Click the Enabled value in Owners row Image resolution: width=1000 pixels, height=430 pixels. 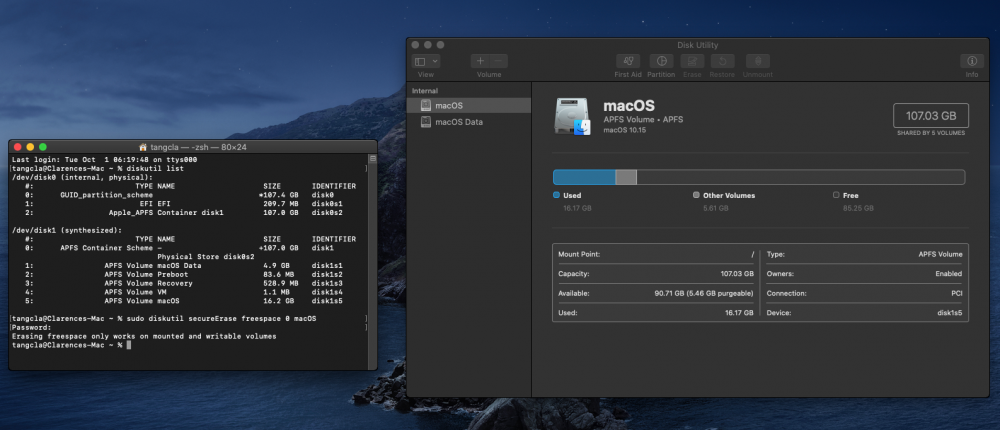tap(950, 274)
